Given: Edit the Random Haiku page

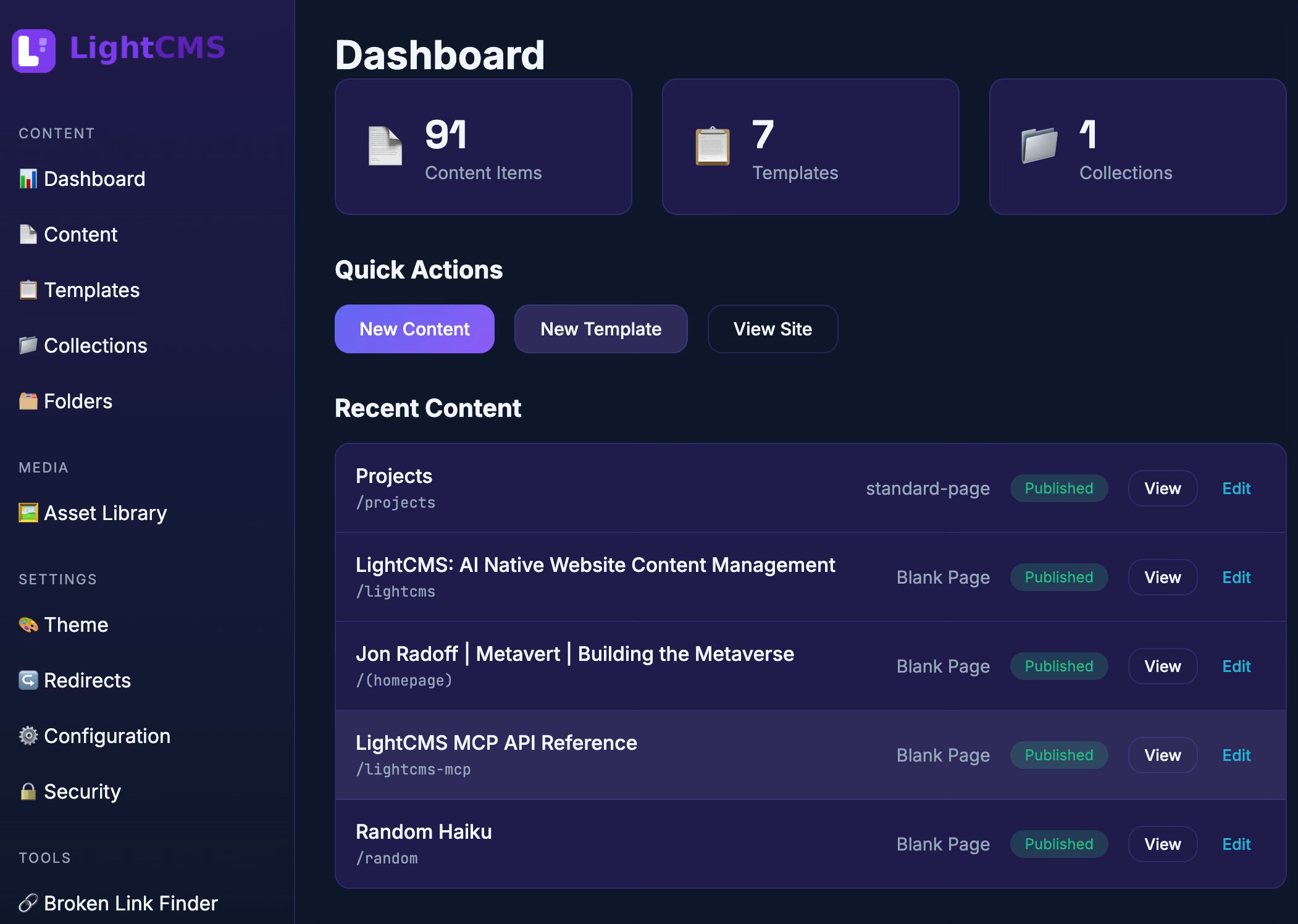Looking at the screenshot, I should coord(1236,844).
